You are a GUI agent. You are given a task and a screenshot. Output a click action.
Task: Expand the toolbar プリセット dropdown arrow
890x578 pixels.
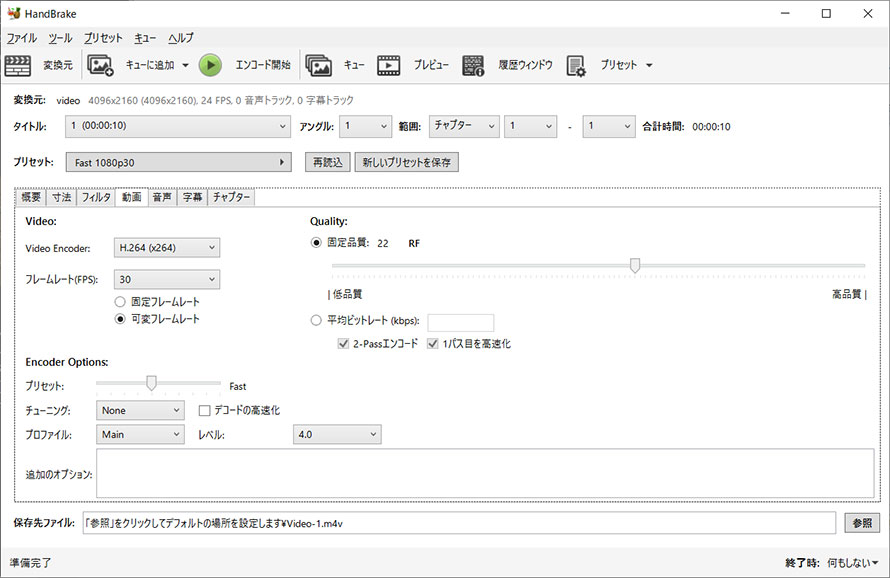[x=649, y=65]
